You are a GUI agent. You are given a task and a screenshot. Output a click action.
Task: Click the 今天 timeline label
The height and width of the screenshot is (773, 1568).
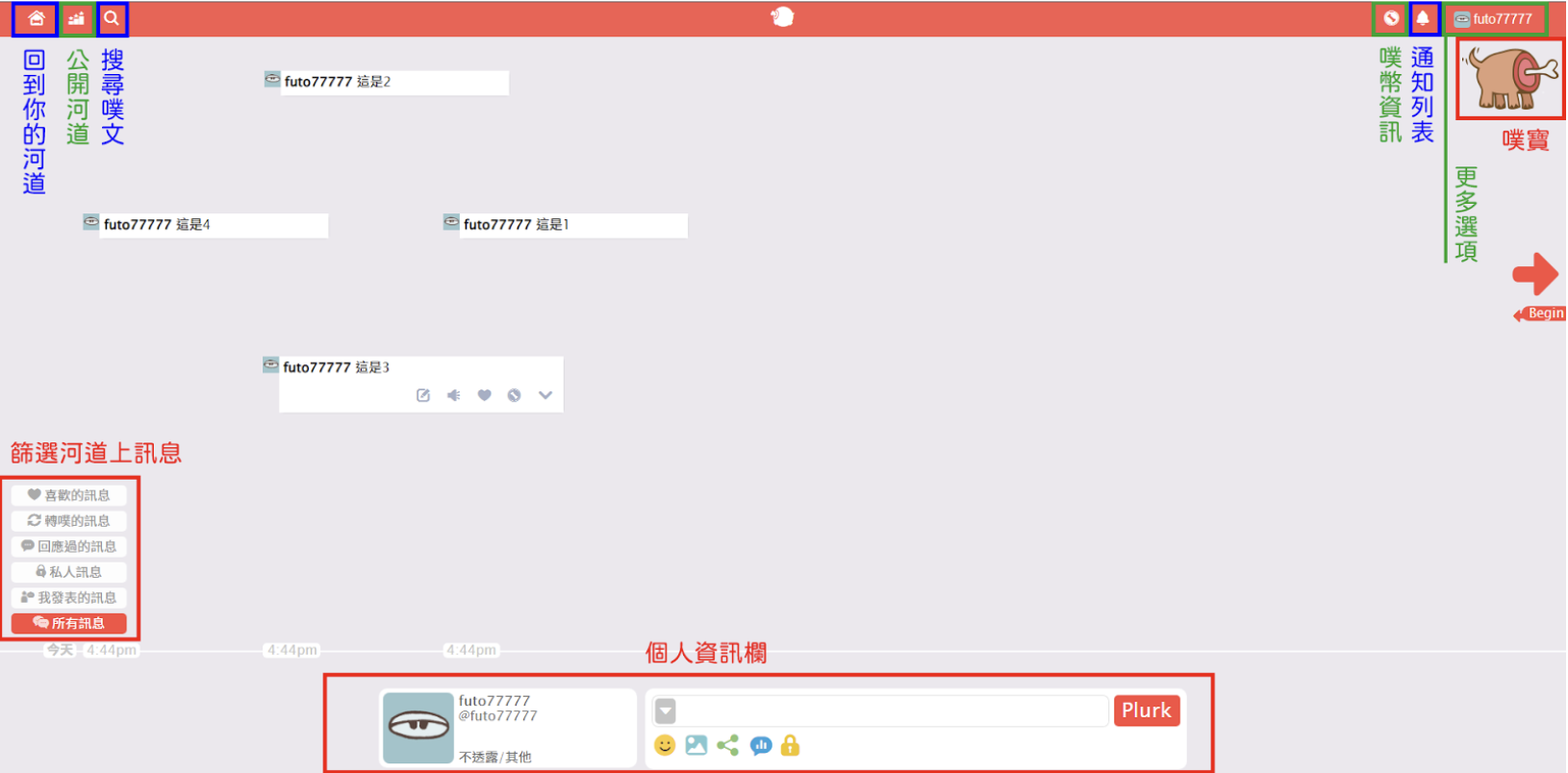(60, 650)
